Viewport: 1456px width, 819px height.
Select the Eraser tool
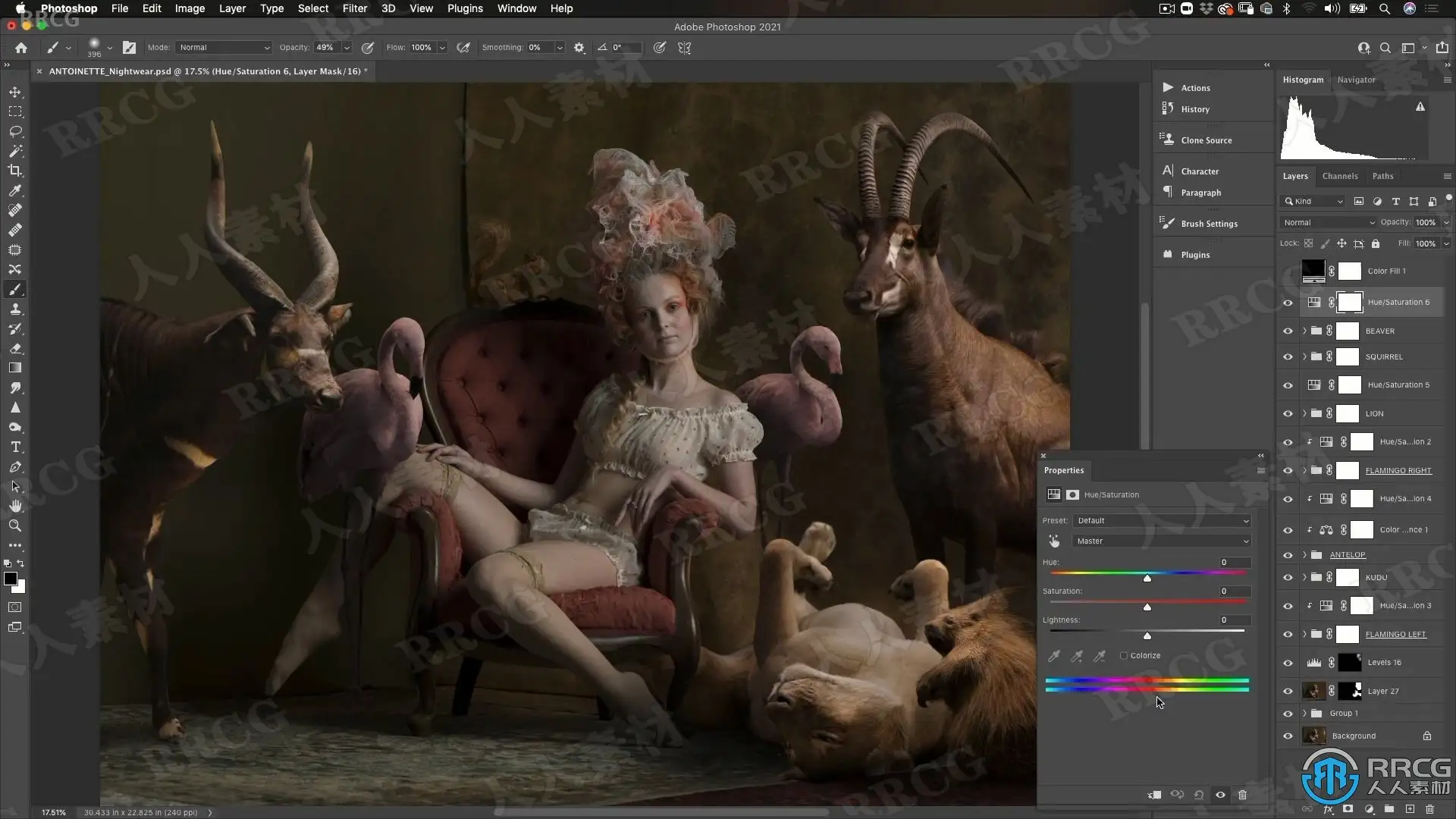pyautogui.click(x=15, y=349)
